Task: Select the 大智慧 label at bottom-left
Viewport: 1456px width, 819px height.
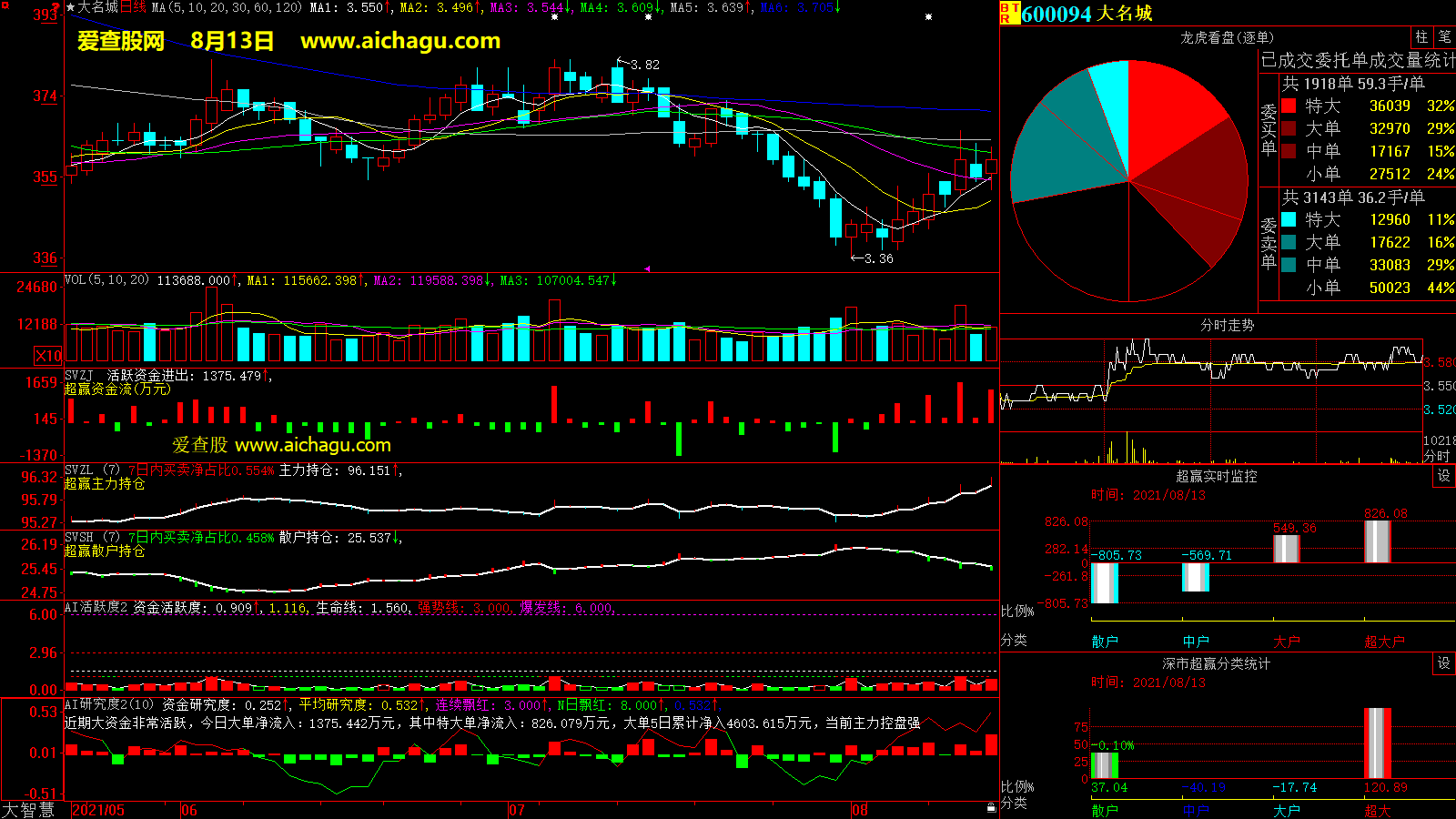Action: point(28,809)
